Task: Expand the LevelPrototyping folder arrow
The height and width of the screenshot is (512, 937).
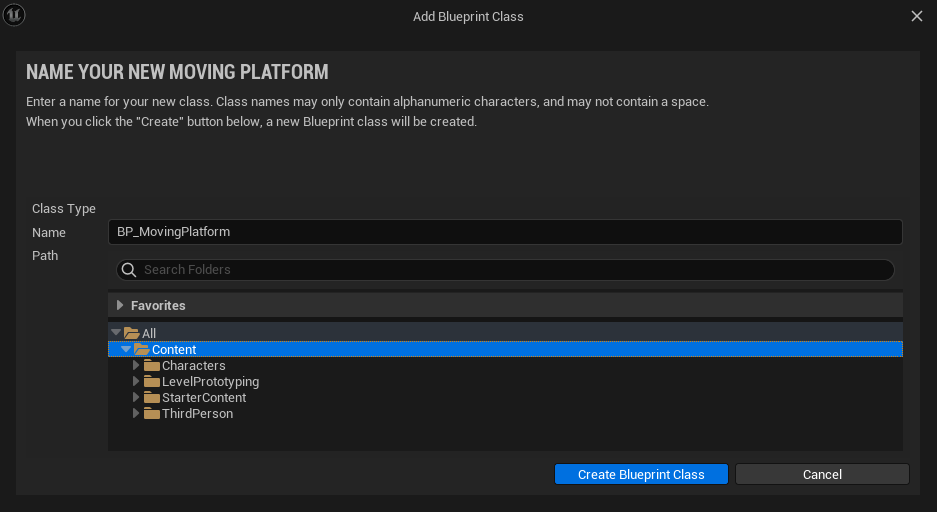Action: (136, 381)
